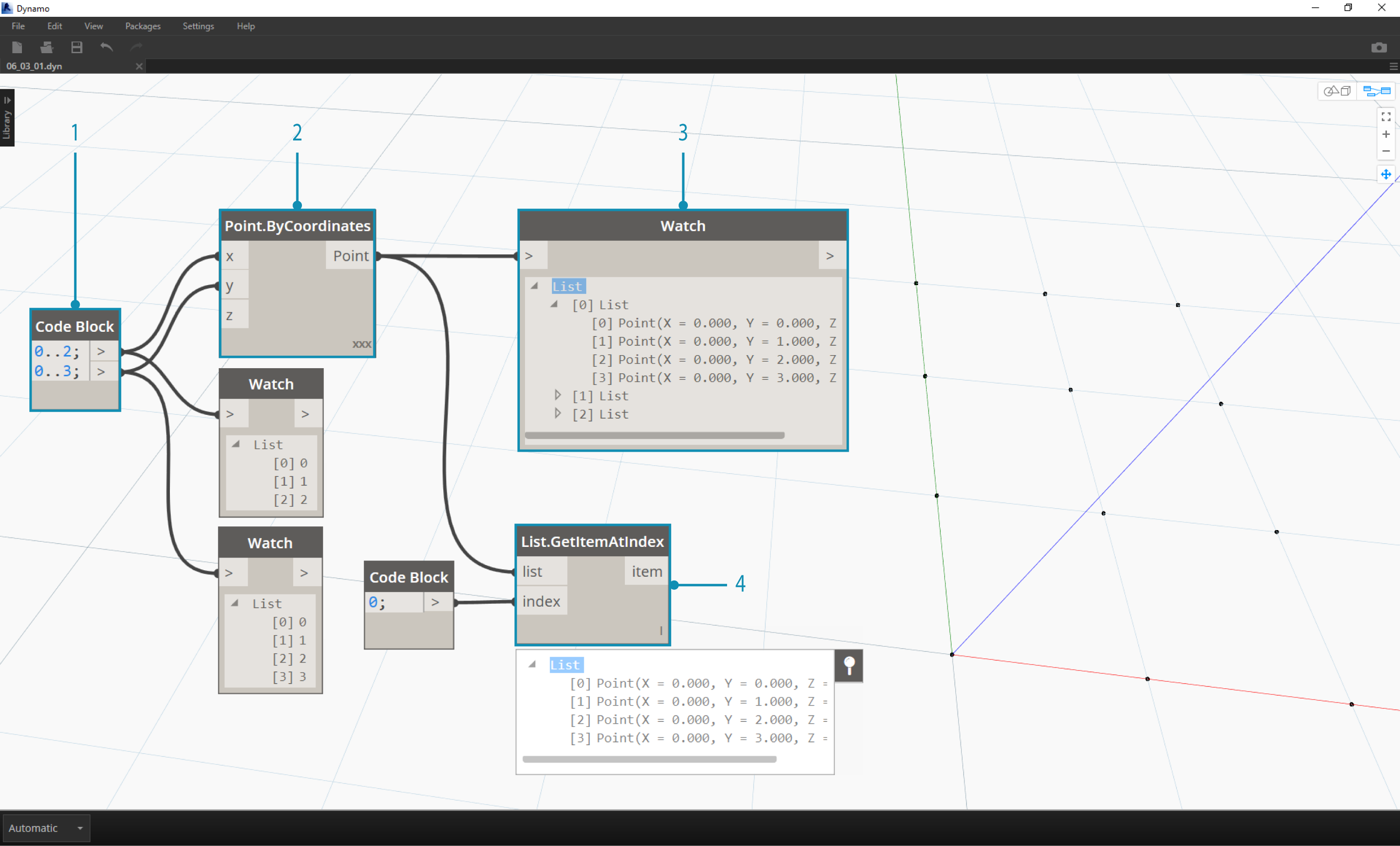
Task: Click the large Watch node horizontal scrollbar
Action: point(655,435)
